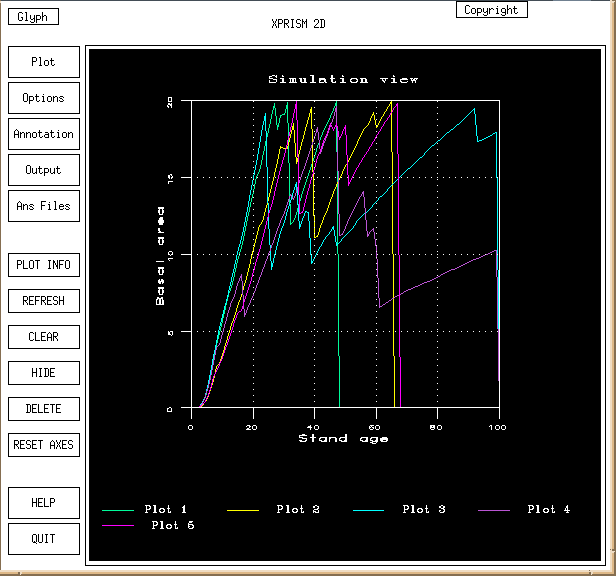Click the Ans Files button
Viewport: 616px width, 576px height.
pyautogui.click(x=44, y=206)
